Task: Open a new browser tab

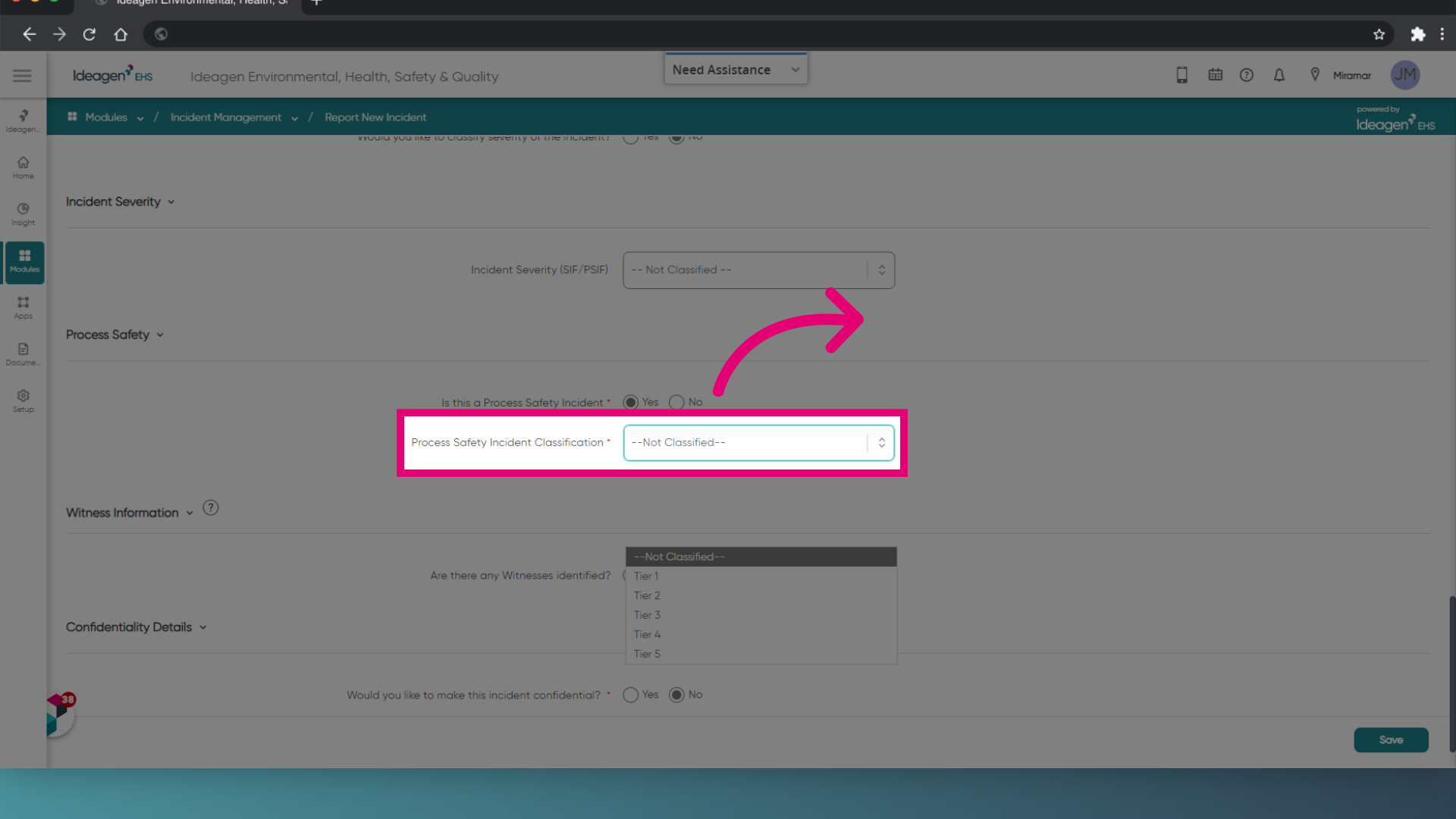Action: (x=317, y=3)
